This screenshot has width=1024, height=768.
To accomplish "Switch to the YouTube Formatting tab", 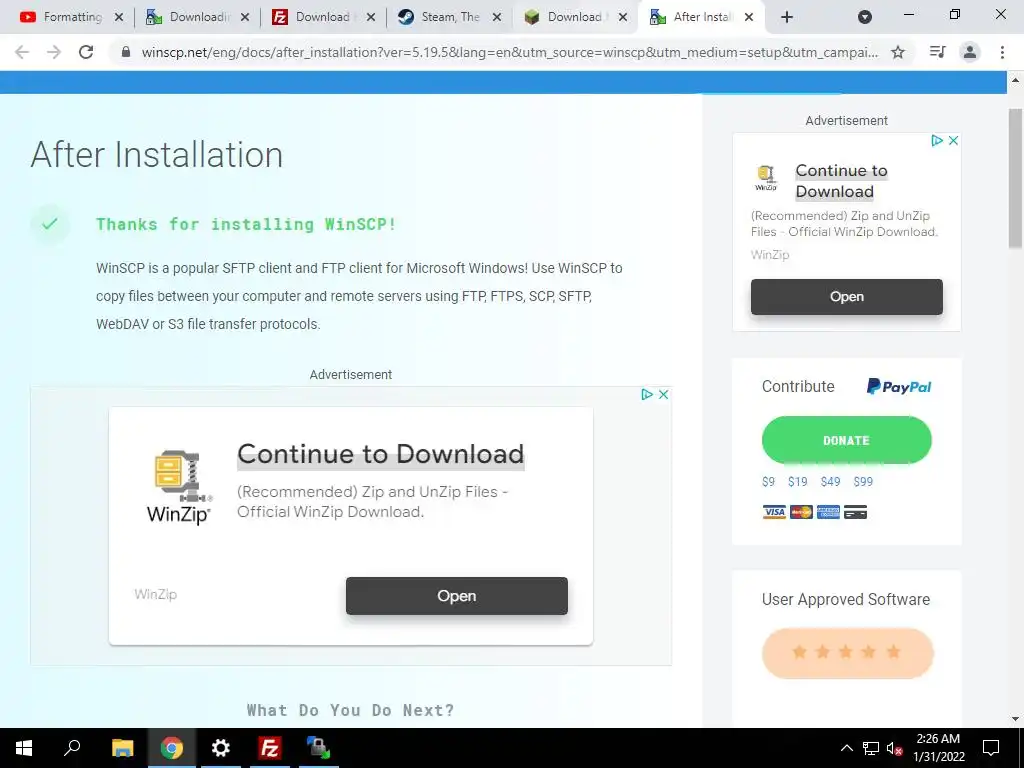I will point(63,17).
